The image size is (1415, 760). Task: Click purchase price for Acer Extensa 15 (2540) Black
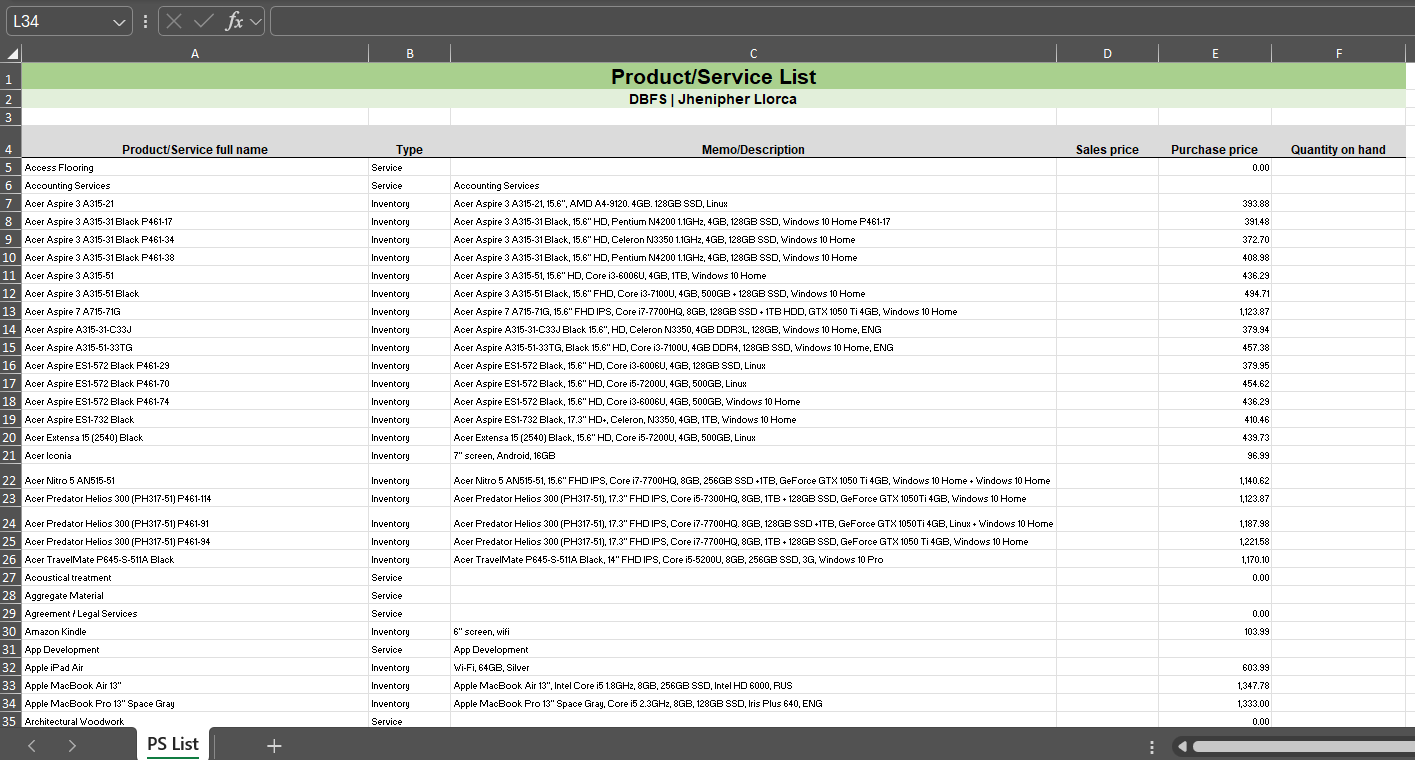(1215, 438)
